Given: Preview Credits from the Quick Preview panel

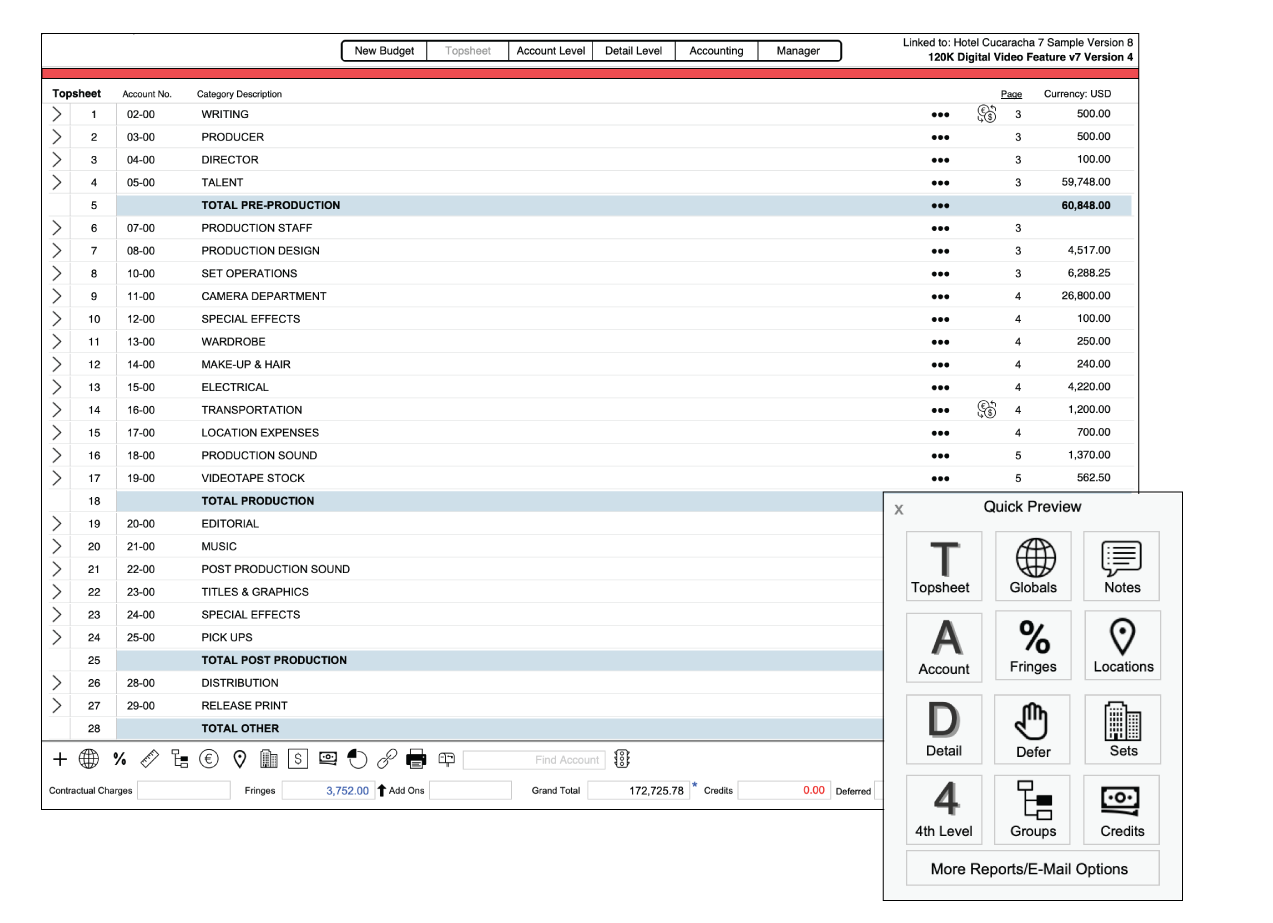Looking at the screenshot, I should click(x=1121, y=809).
